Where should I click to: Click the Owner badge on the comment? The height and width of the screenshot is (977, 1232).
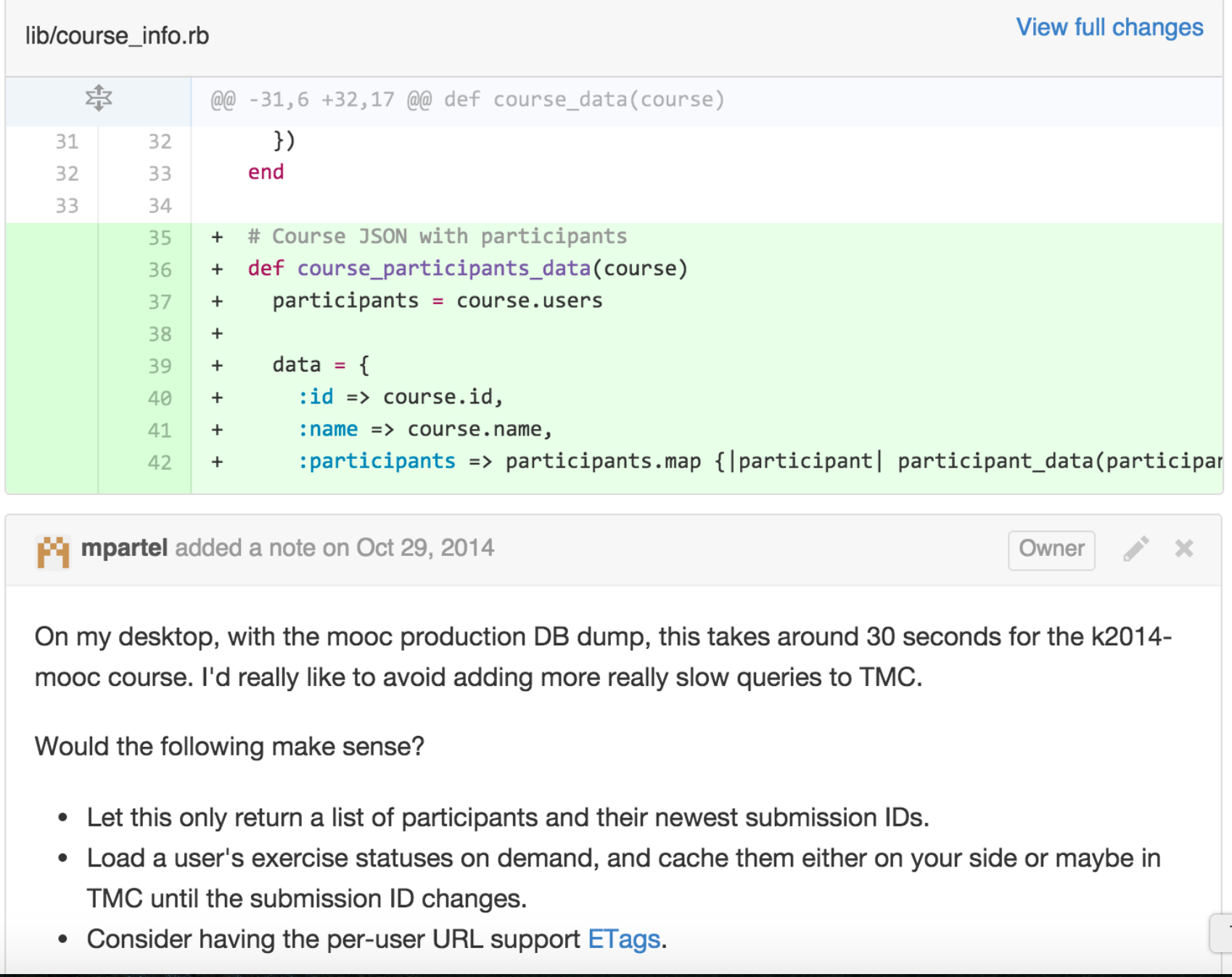[x=1051, y=549]
